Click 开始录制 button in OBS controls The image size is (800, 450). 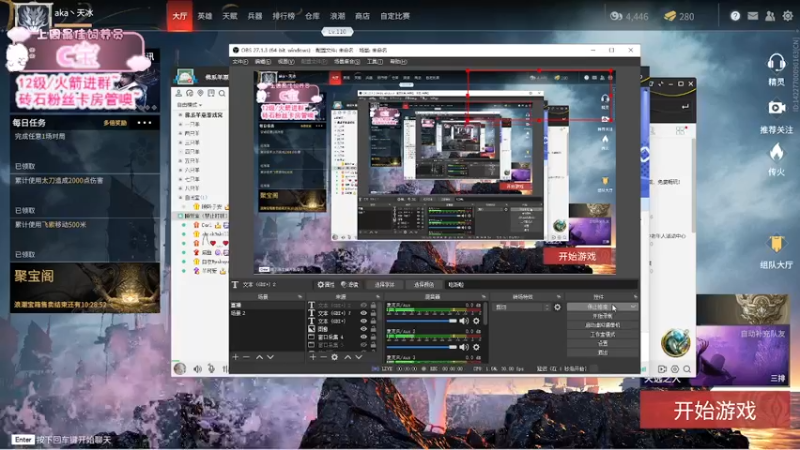602,316
